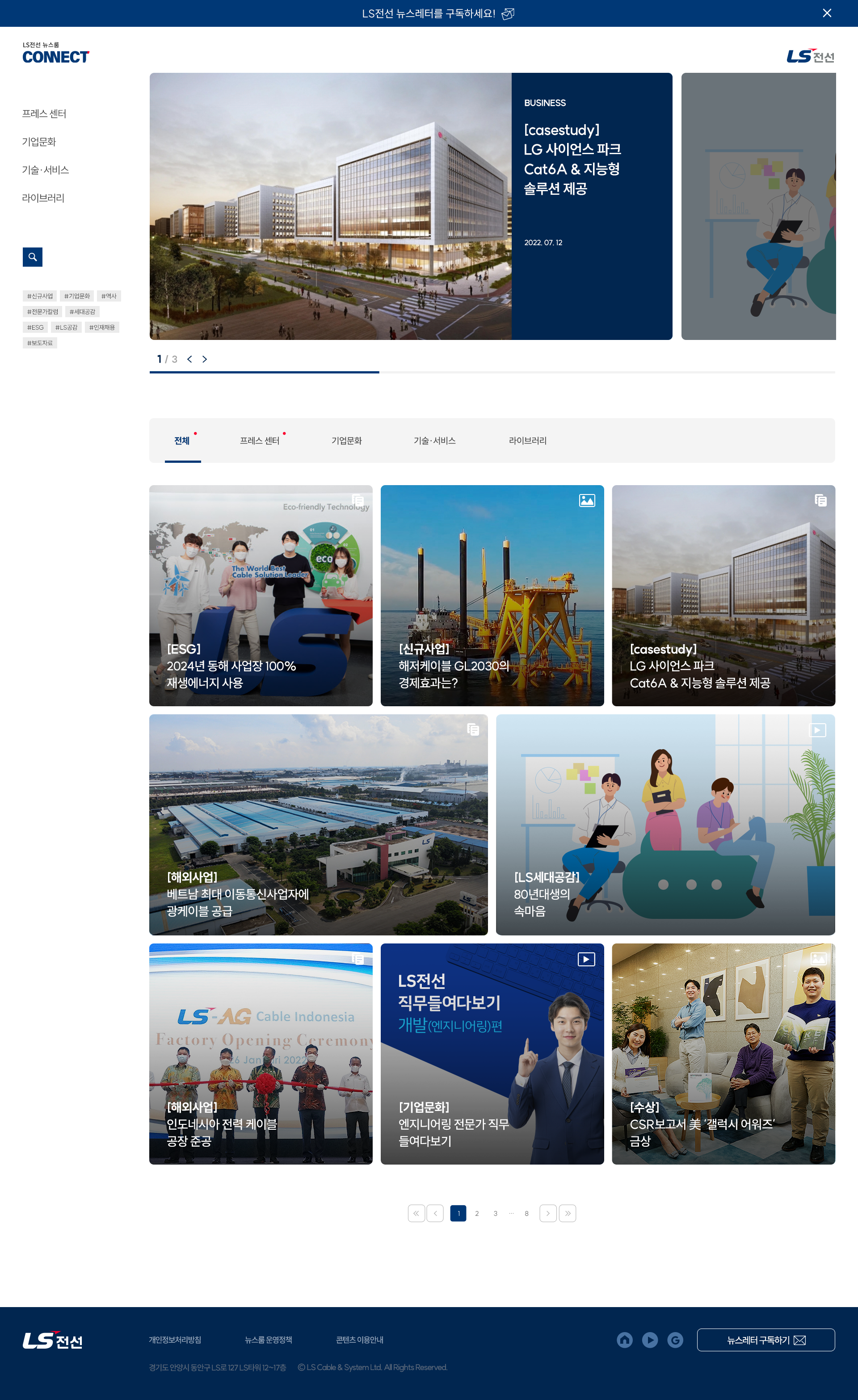Viewport: 858px width, 1400px height.
Task: Open 개인정보처리방침 footer link
Action: click(175, 1340)
